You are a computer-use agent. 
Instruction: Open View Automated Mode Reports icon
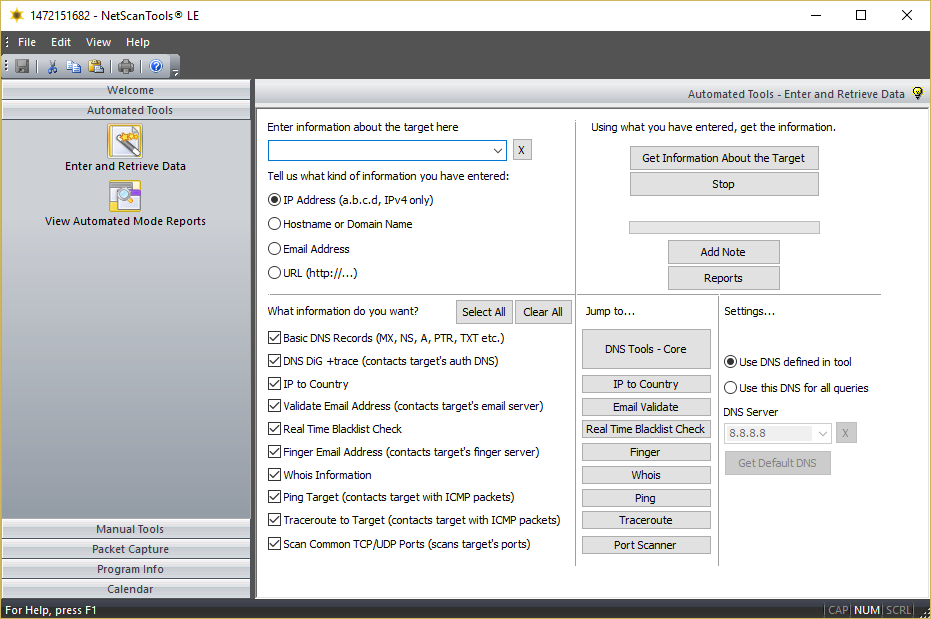click(125, 196)
